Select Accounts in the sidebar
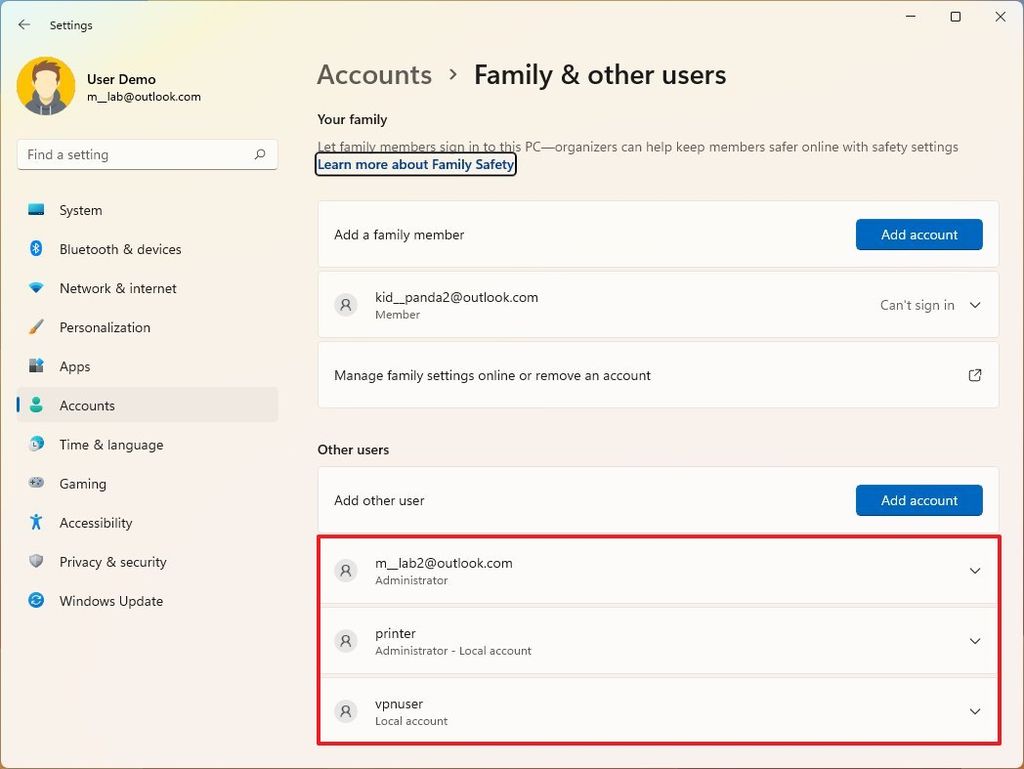Image resolution: width=1024 pixels, height=769 pixels. pyautogui.click(x=87, y=405)
